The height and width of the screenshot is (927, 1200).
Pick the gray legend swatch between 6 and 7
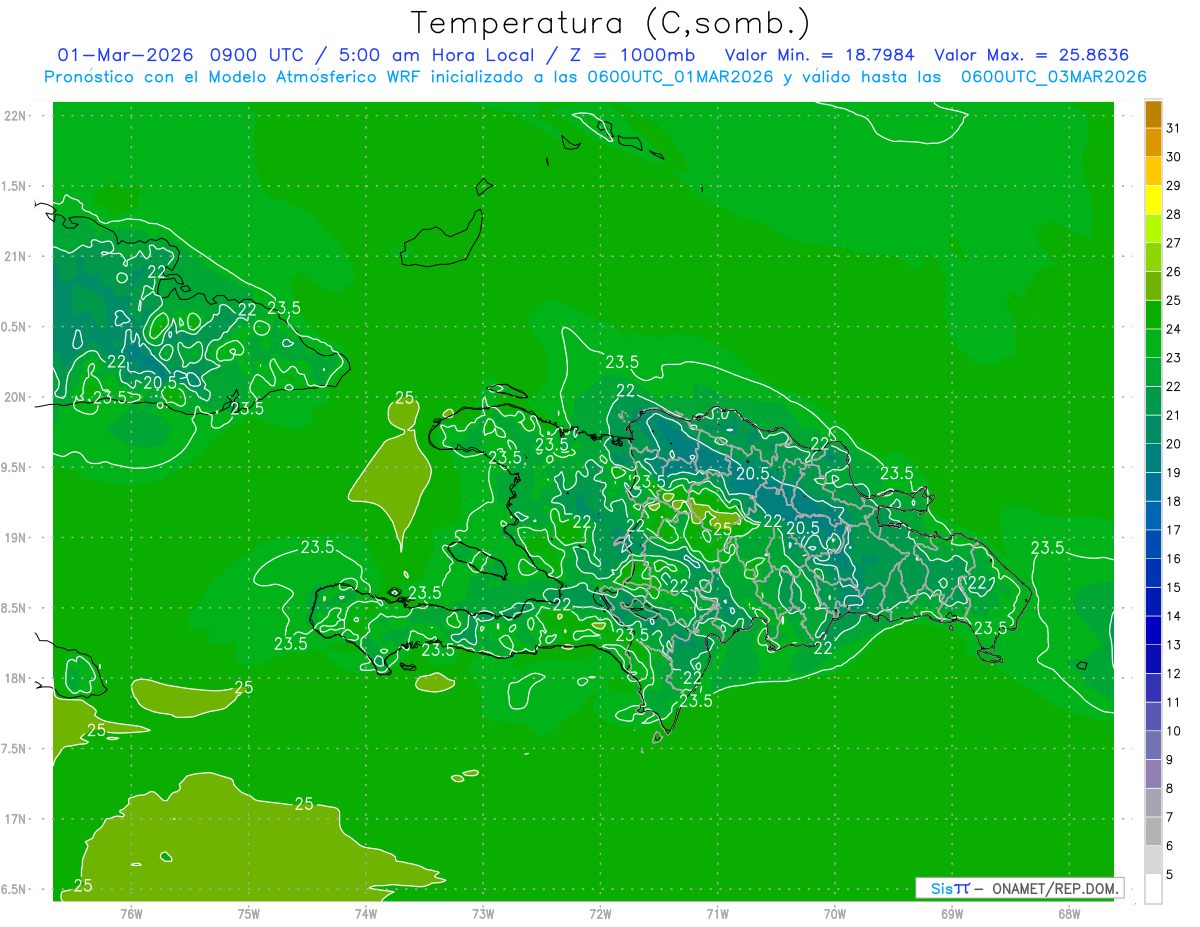point(1153,832)
